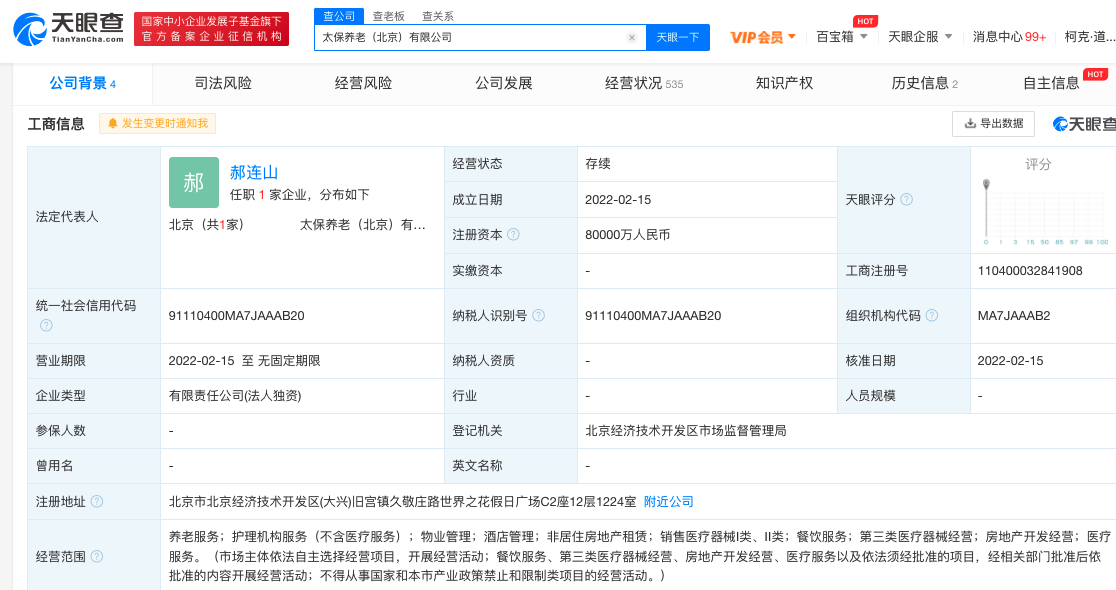This screenshot has width=1116, height=590.
Task: Click help icon next to 纳税人识别号
Action: (x=539, y=315)
